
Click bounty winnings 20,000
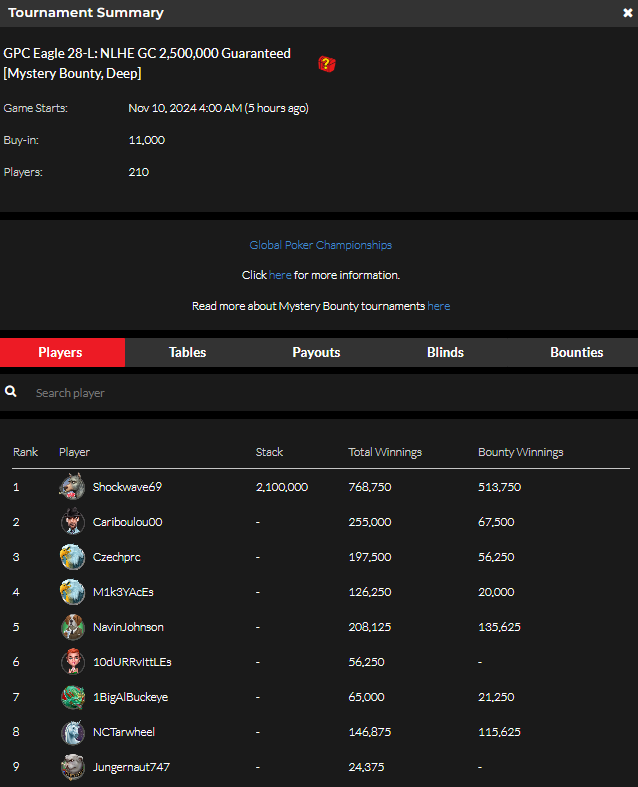point(496,592)
